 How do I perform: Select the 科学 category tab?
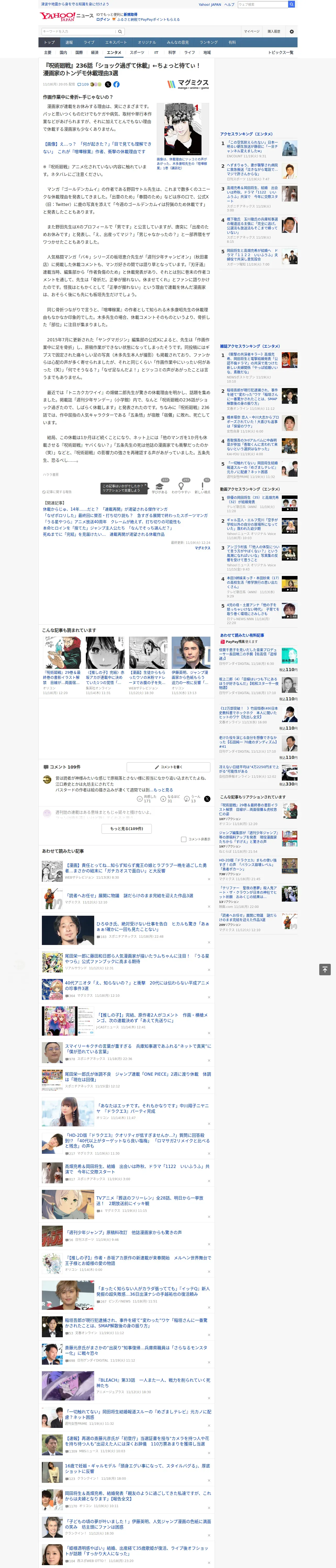pyautogui.click(x=172, y=52)
